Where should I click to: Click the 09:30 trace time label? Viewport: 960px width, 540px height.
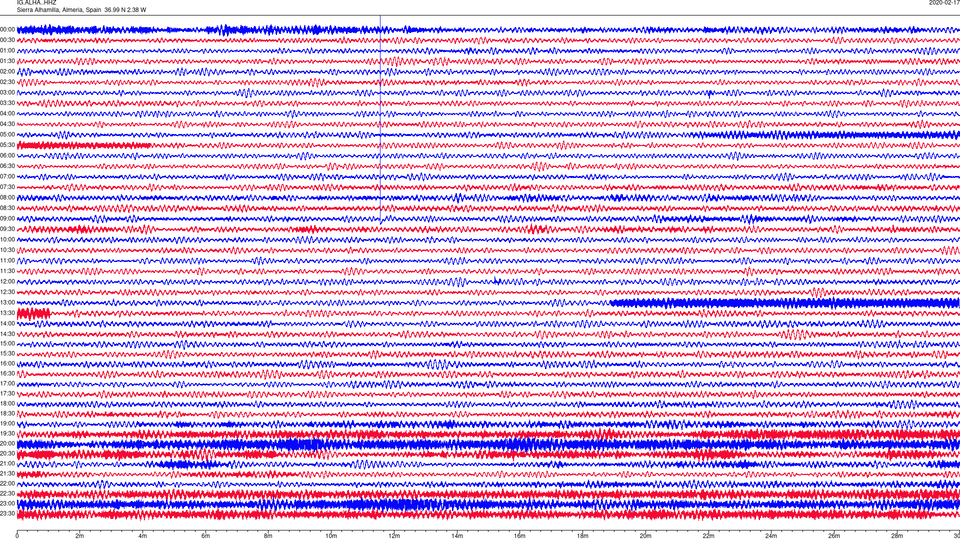pos(7,230)
